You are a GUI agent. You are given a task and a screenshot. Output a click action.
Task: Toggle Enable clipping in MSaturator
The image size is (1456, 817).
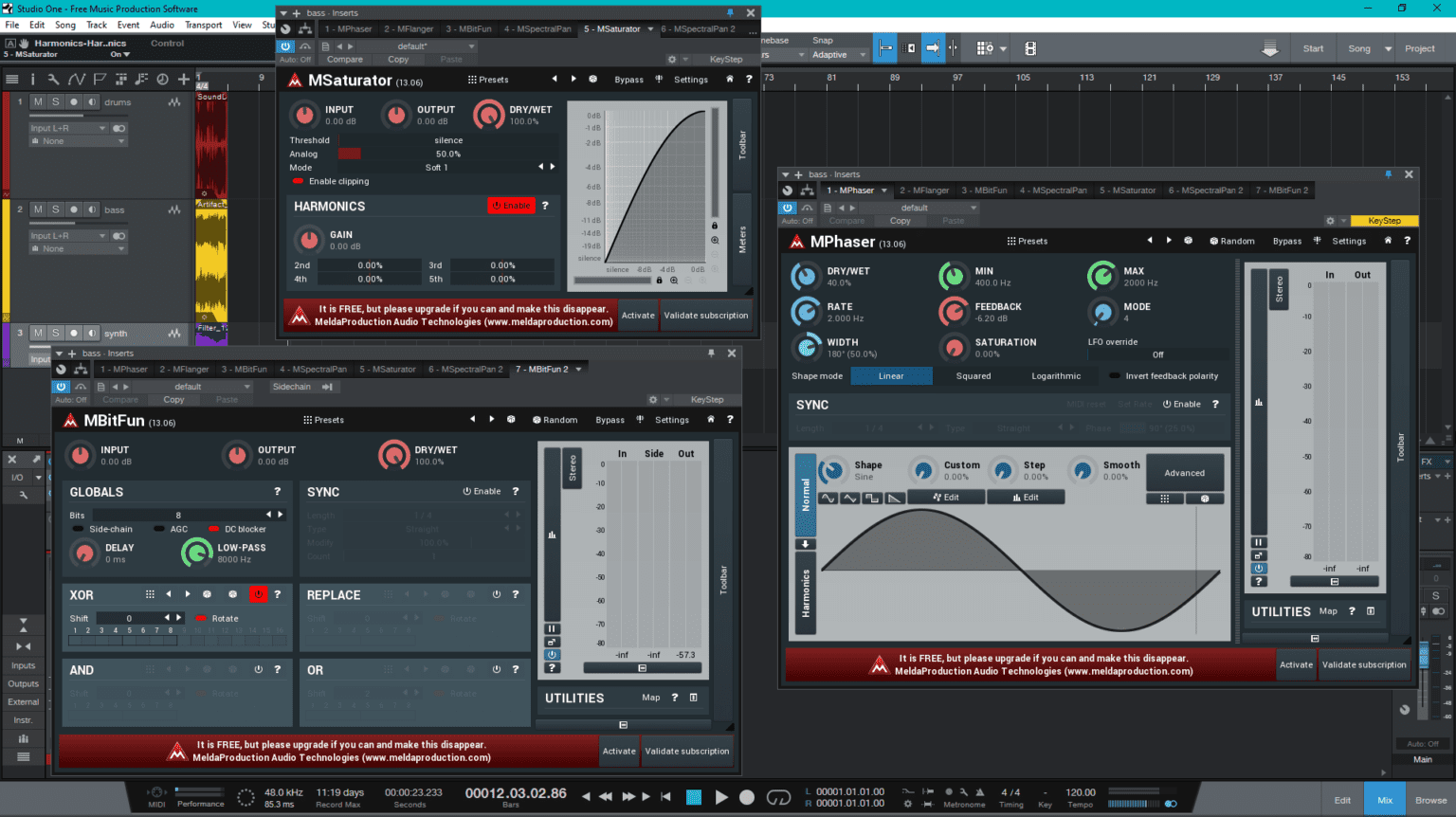point(330,181)
